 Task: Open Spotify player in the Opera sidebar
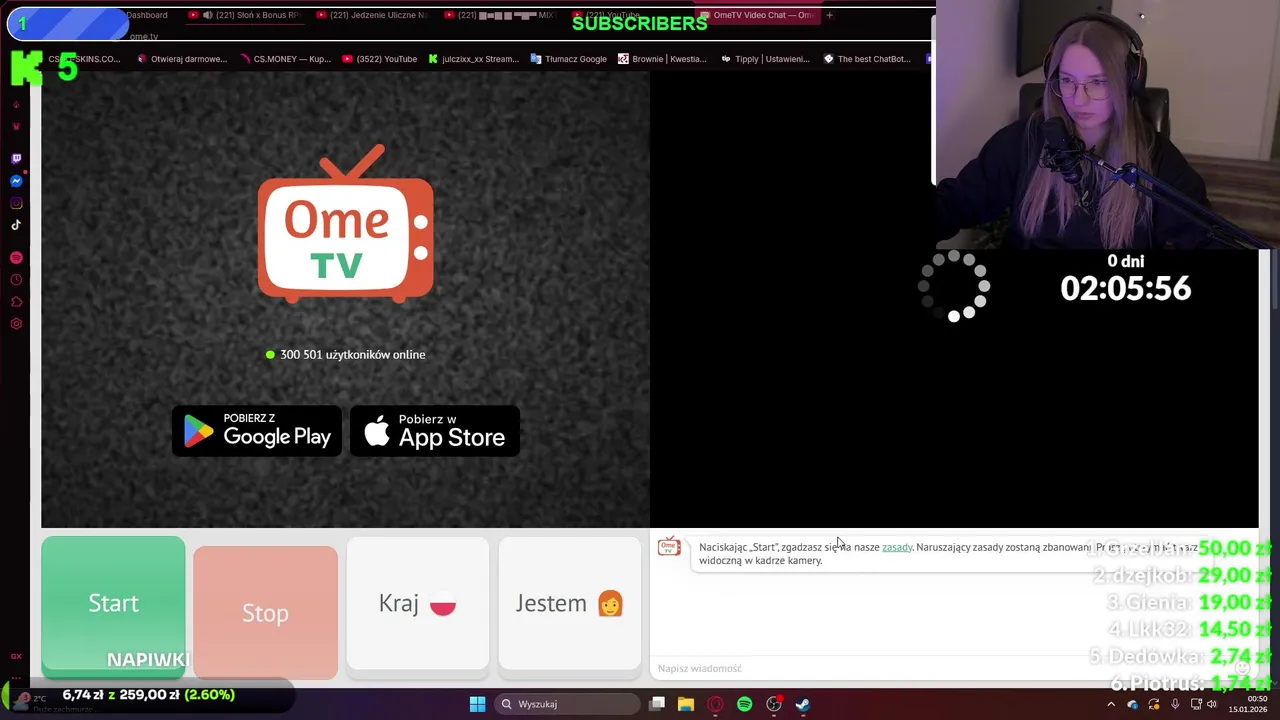[x=16, y=258]
